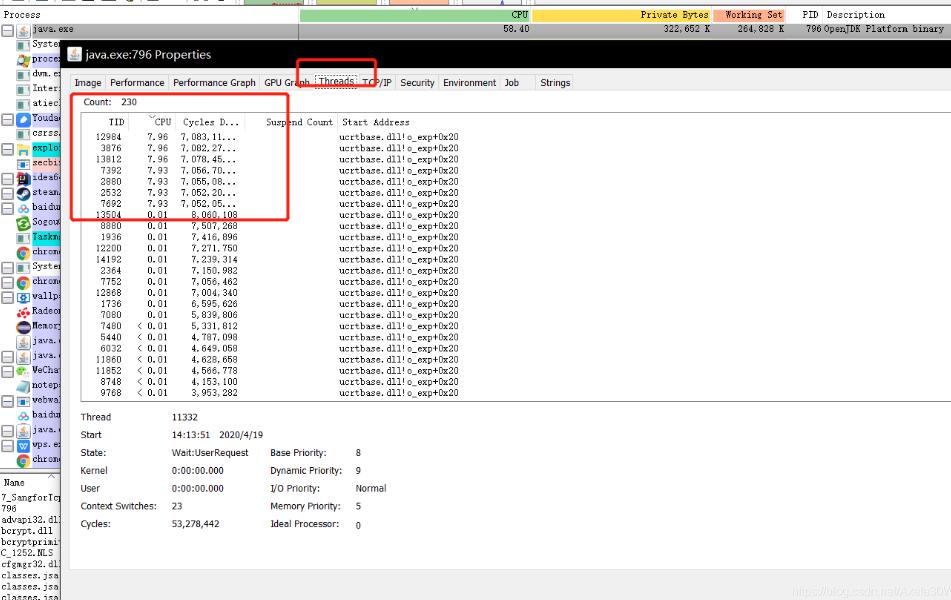Open the Strings tab
The width and height of the screenshot is (951, 600).
(x=555, y=83)
